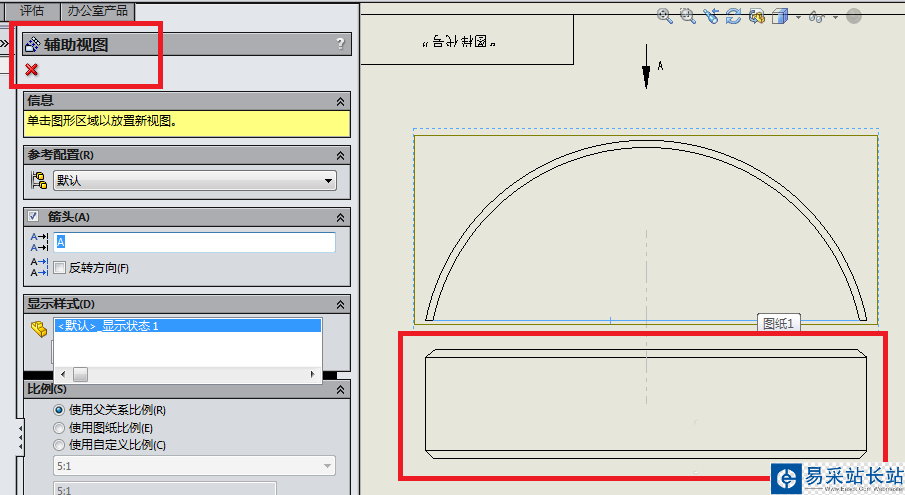Click the grey sphere icon in view toolbar

tap(854, 16)
